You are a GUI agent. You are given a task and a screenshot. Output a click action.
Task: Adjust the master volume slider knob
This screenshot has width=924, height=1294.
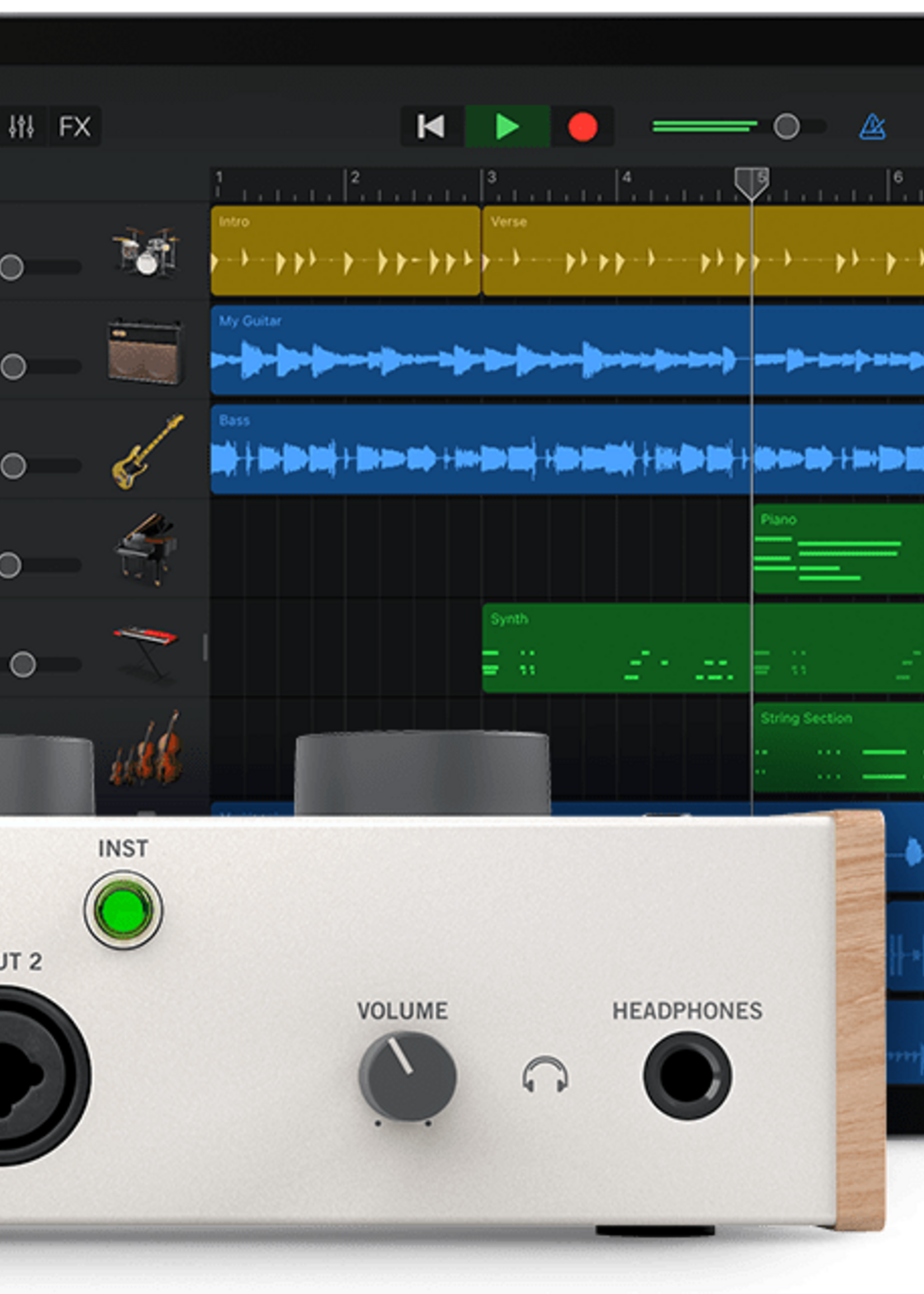[x=786, y=126]
